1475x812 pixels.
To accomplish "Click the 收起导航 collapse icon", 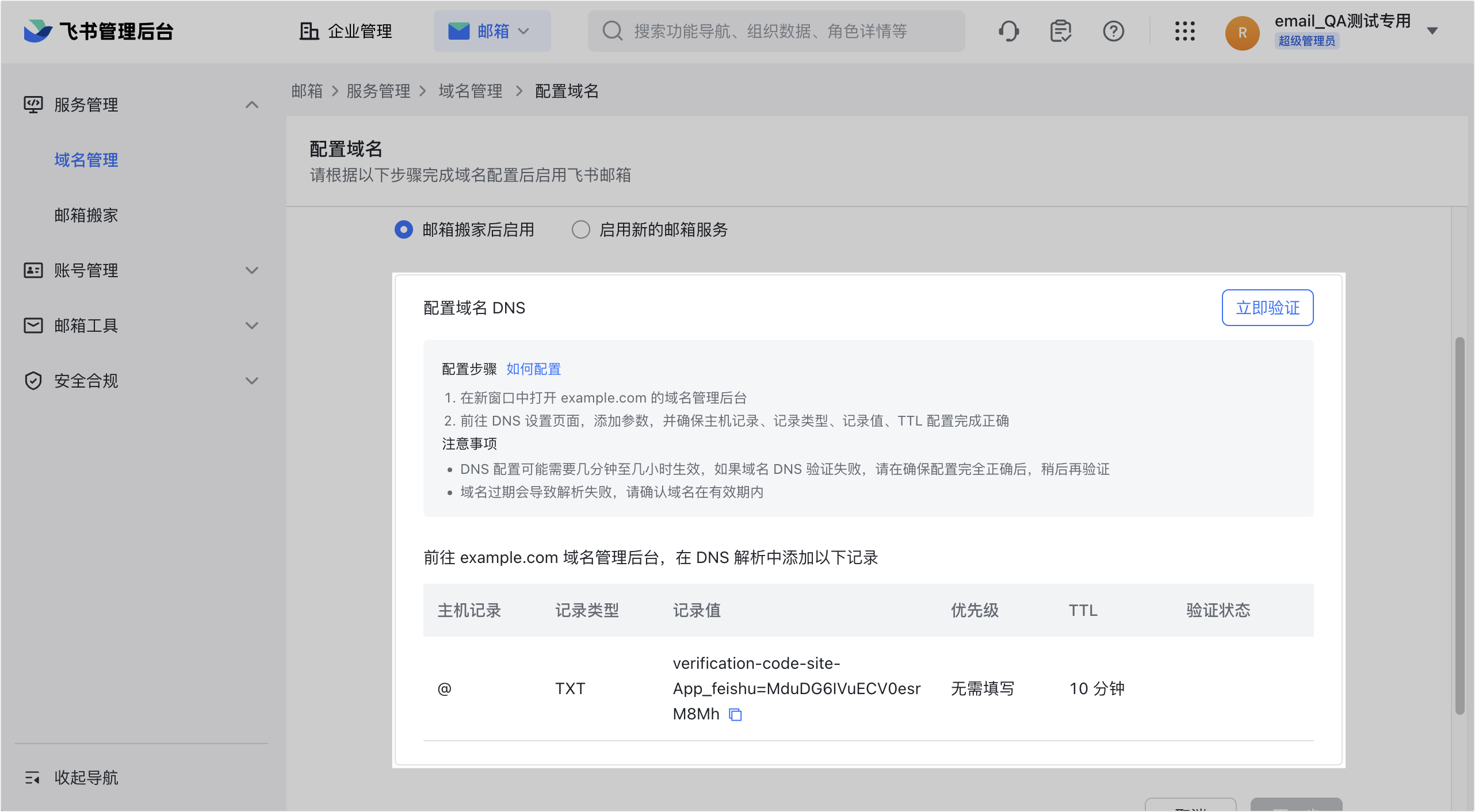I will [x=33, y=778].
